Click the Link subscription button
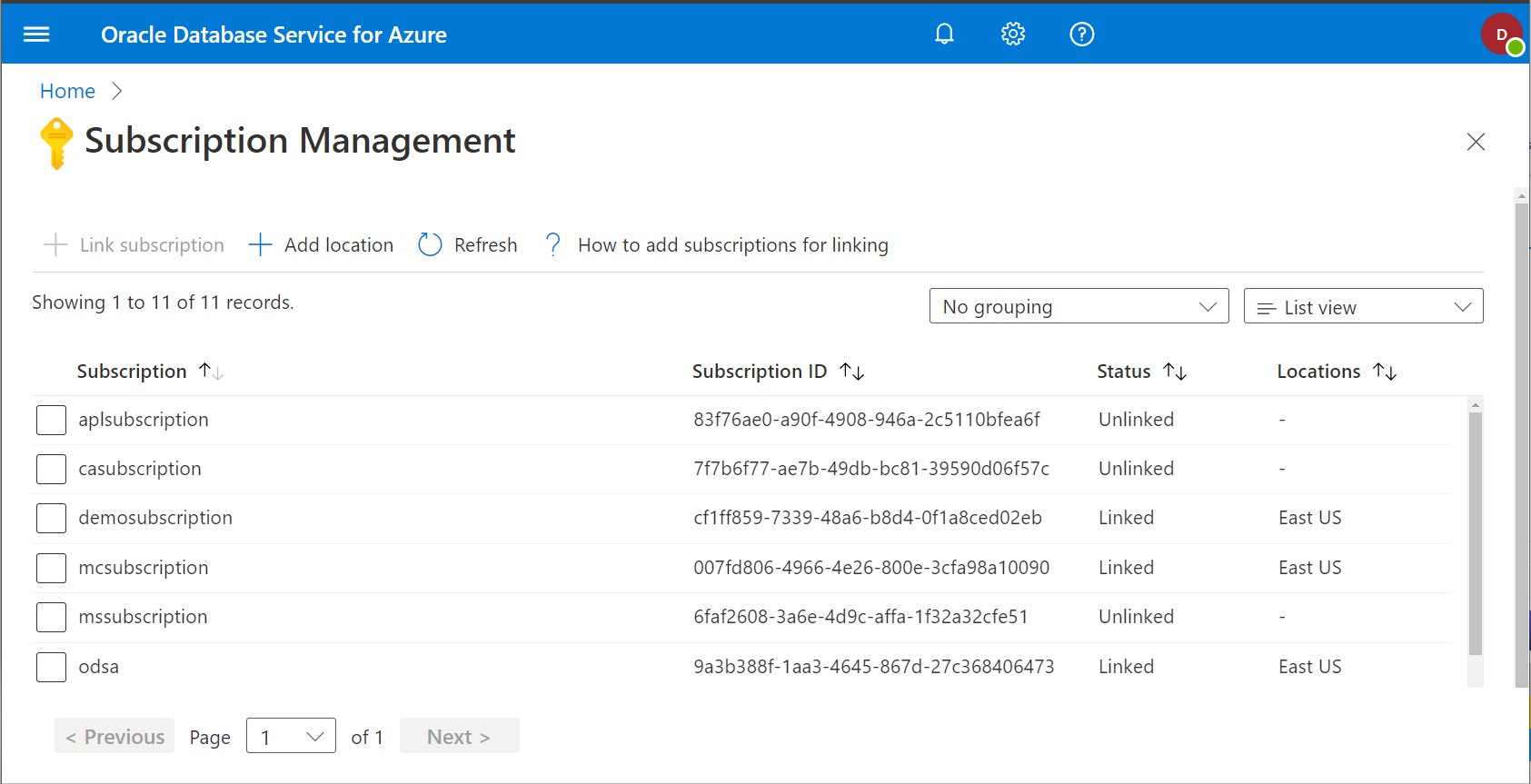Viewport: 1531px width, 784px height. pyautogui.click(x=134, y=244)
